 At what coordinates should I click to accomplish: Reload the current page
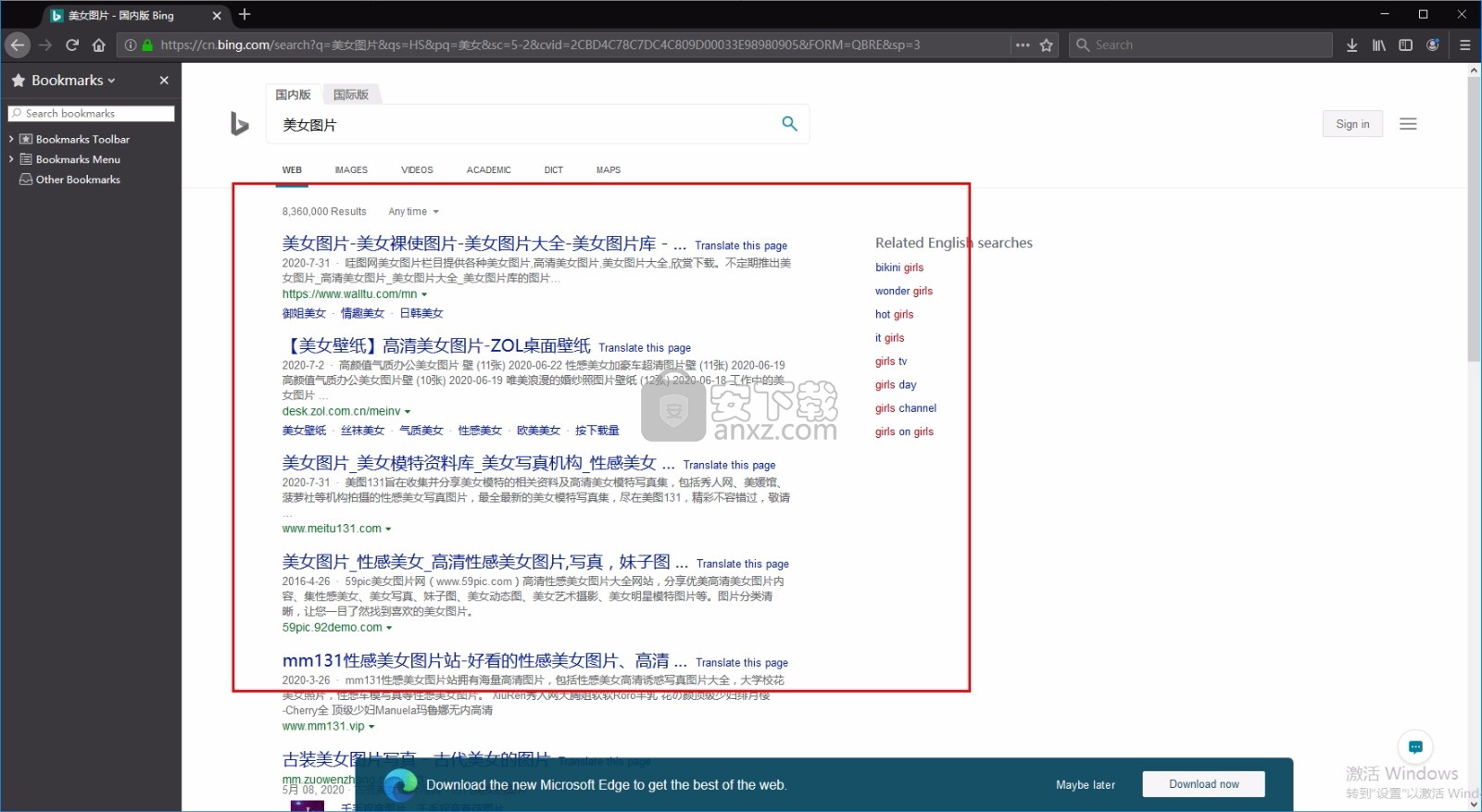click(x=72, y=44)
